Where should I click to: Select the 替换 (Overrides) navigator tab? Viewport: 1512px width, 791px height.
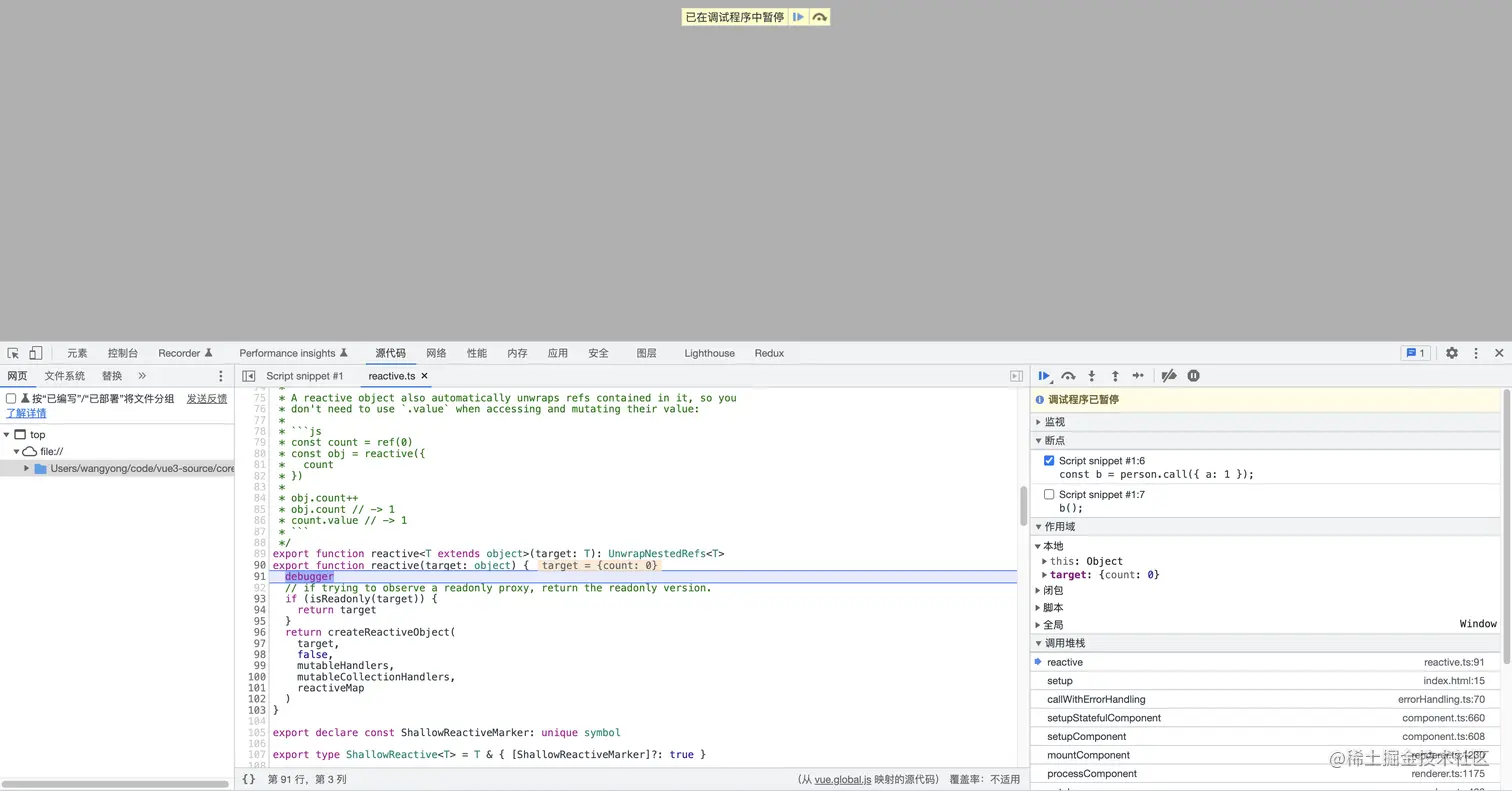pos(112,376)
